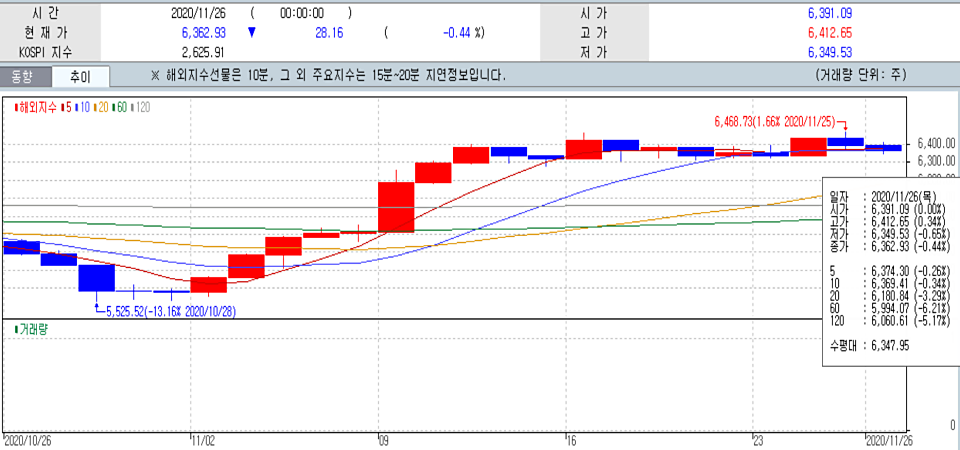Click the 23 date axis label
This screenshot has height=450, width=960.
(x=759, y=440)
